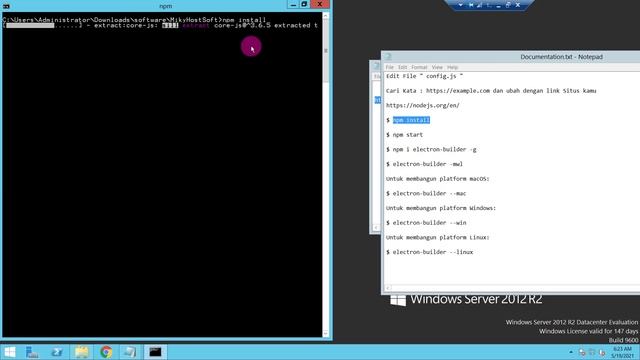
Task: Click the Documentation.txt - Notepad title bar
Action: [561, 57]
